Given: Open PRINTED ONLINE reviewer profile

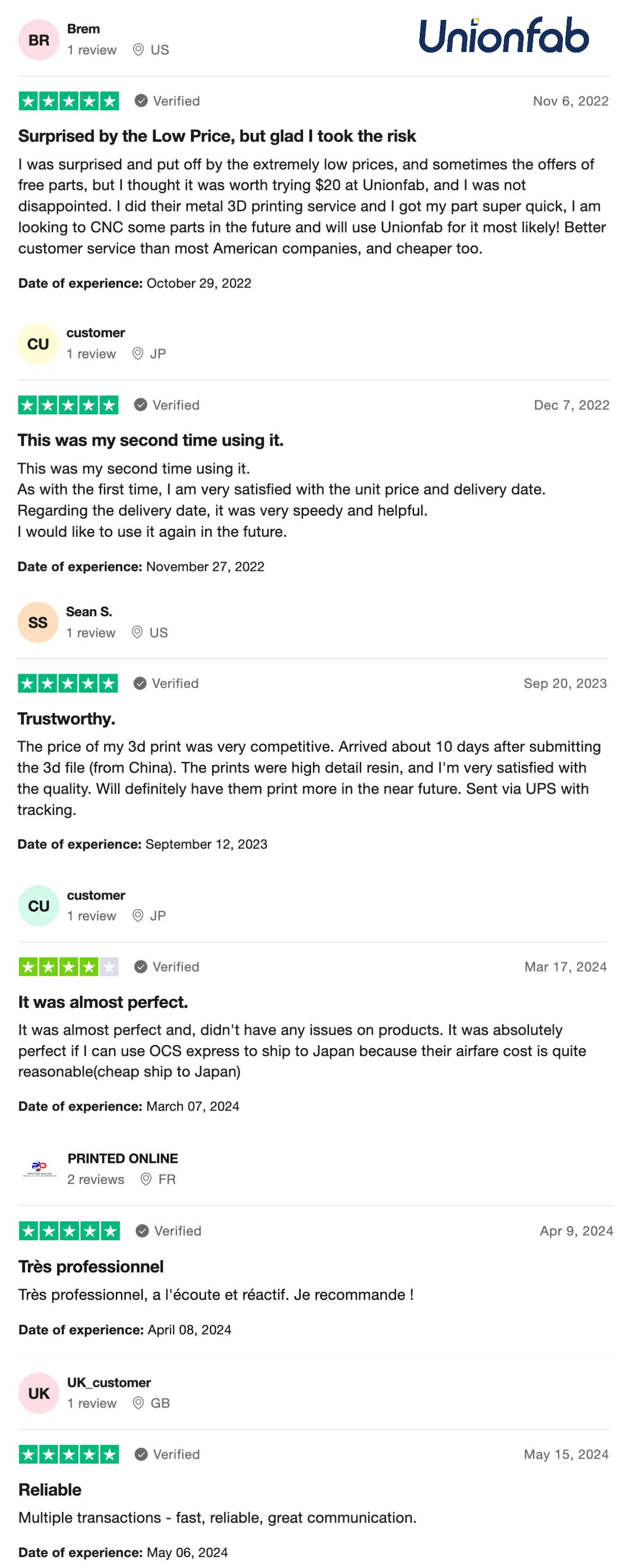Looking at the screenshot, I should pos(122,1158).
